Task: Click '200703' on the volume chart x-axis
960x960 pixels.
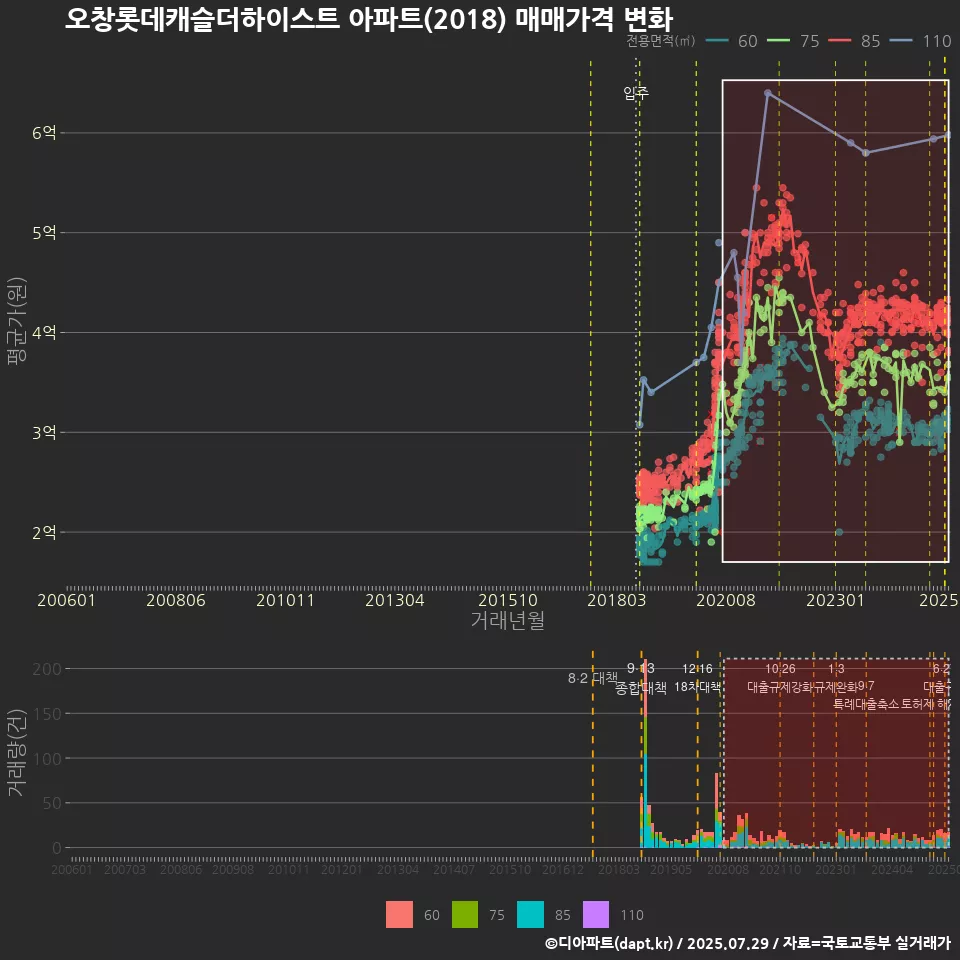Action: (125, 869)
